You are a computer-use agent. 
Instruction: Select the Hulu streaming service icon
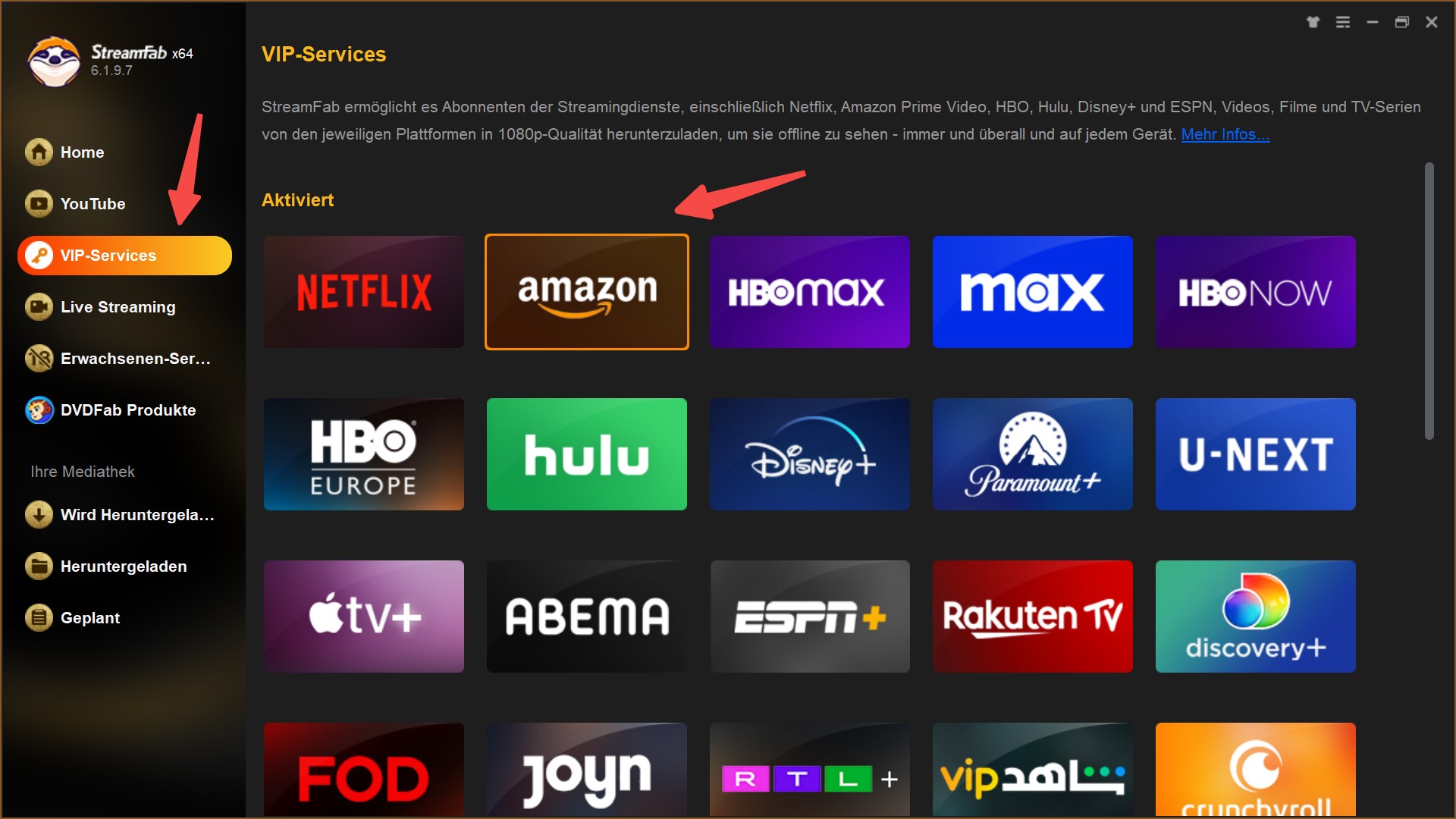[587, 454]
